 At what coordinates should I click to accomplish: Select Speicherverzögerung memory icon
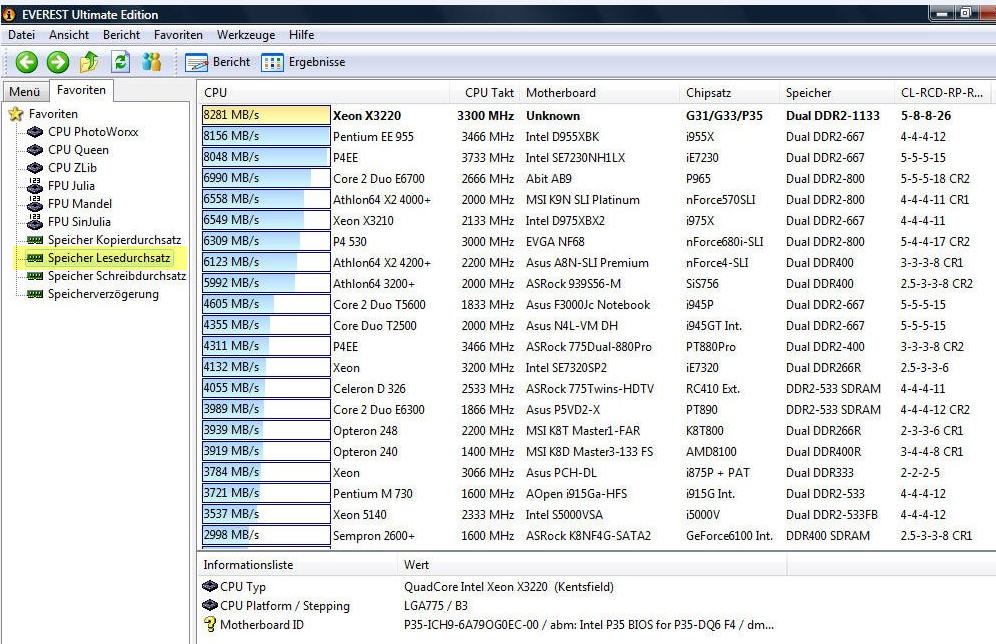pyautogui.click(x=35, y=294)
